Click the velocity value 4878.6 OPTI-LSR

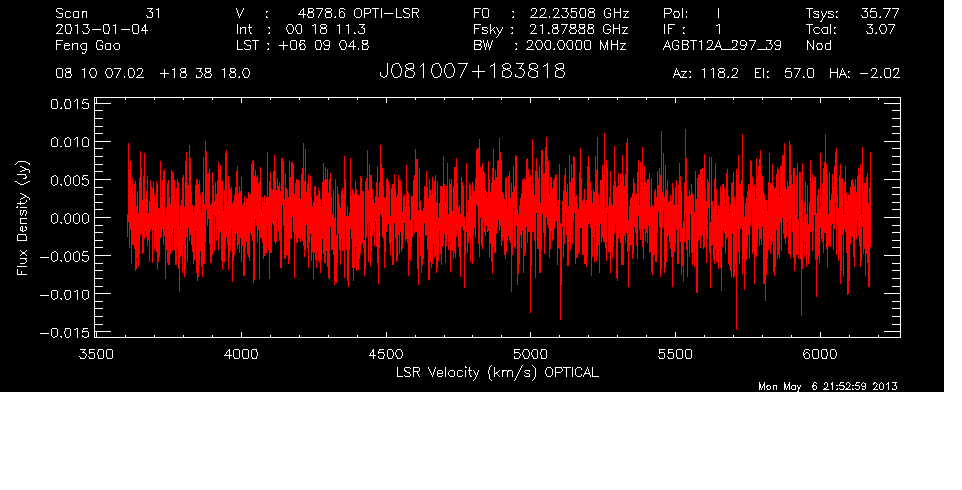pos(358,13)
